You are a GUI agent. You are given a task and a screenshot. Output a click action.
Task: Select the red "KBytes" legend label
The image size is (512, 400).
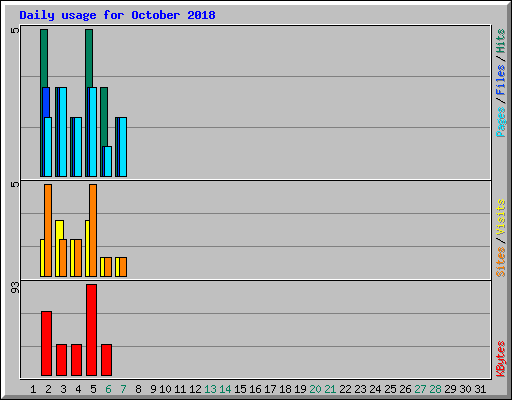click(x=501, y=359)
